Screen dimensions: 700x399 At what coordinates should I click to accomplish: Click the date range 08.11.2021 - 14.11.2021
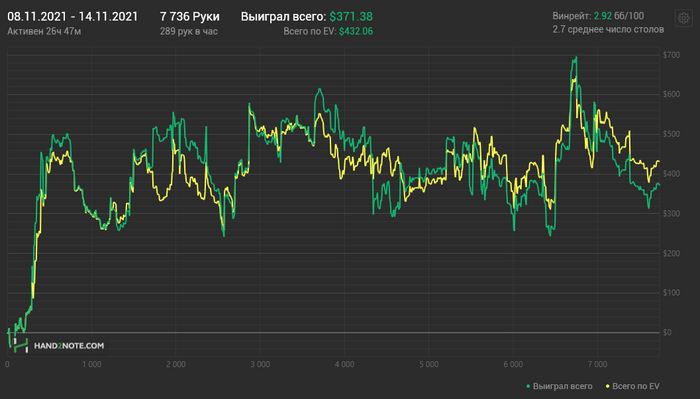pos(73,17)
